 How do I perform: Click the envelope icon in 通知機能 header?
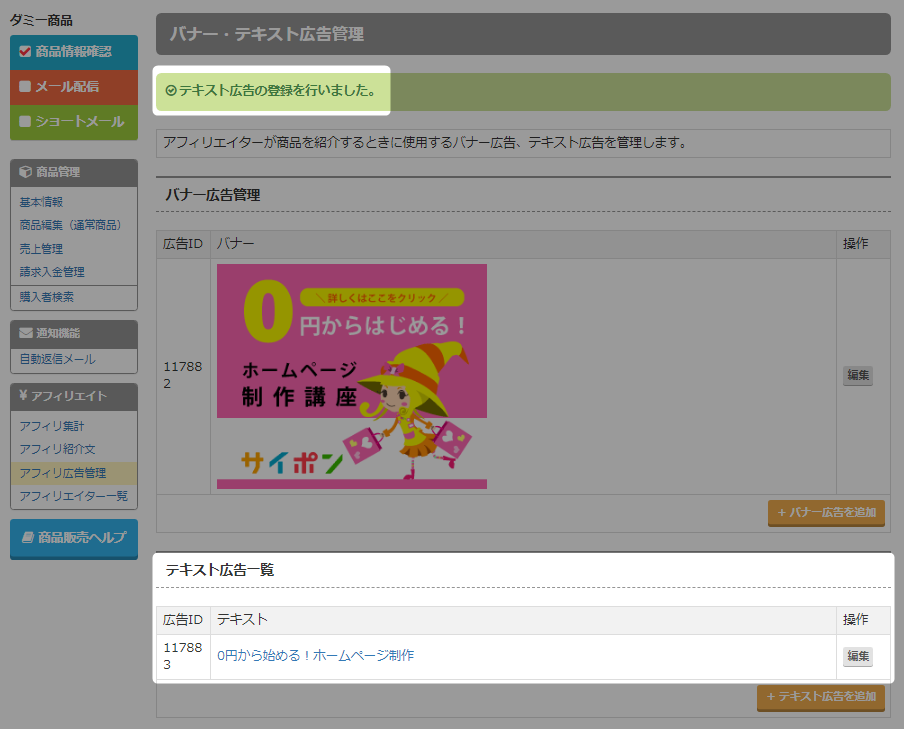click(25, 333)
